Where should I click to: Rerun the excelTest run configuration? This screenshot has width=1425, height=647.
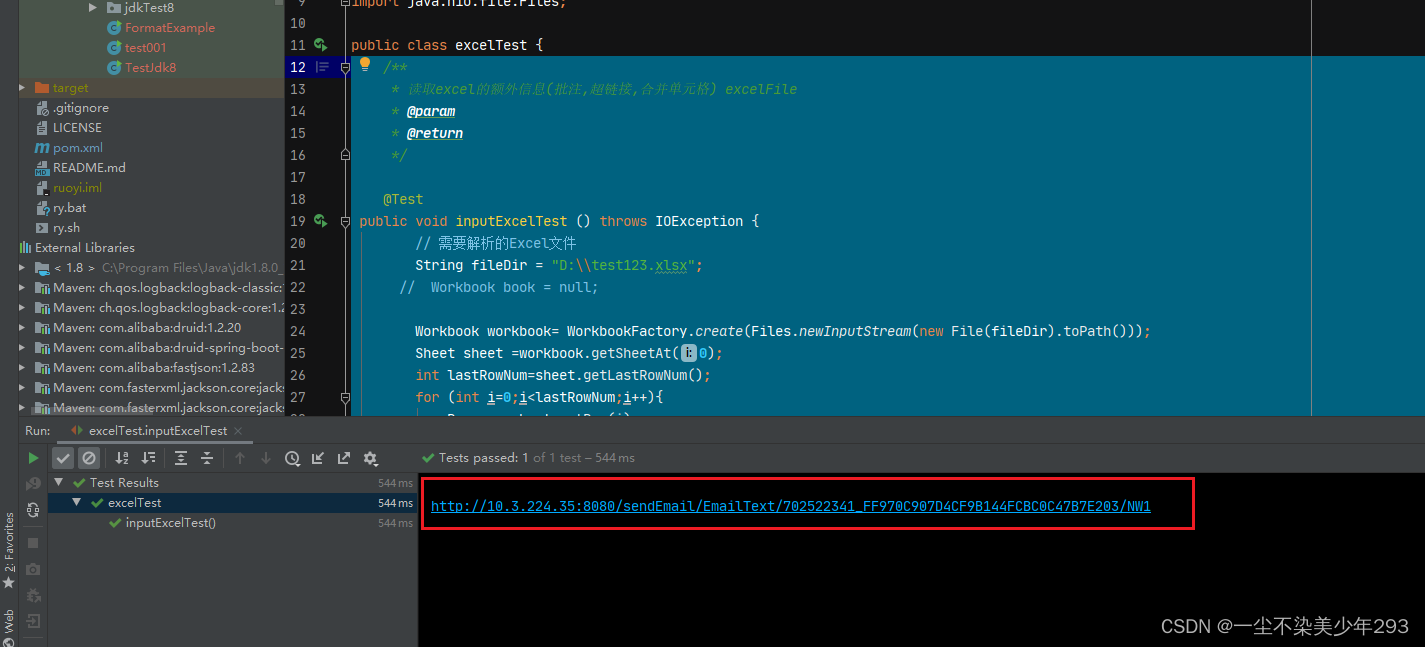click(33, 457)
